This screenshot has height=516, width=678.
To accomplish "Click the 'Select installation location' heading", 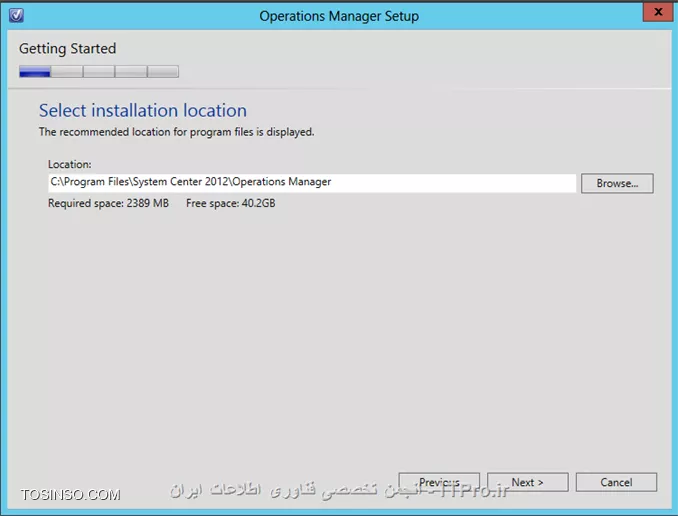I will [x=143, y=110].
